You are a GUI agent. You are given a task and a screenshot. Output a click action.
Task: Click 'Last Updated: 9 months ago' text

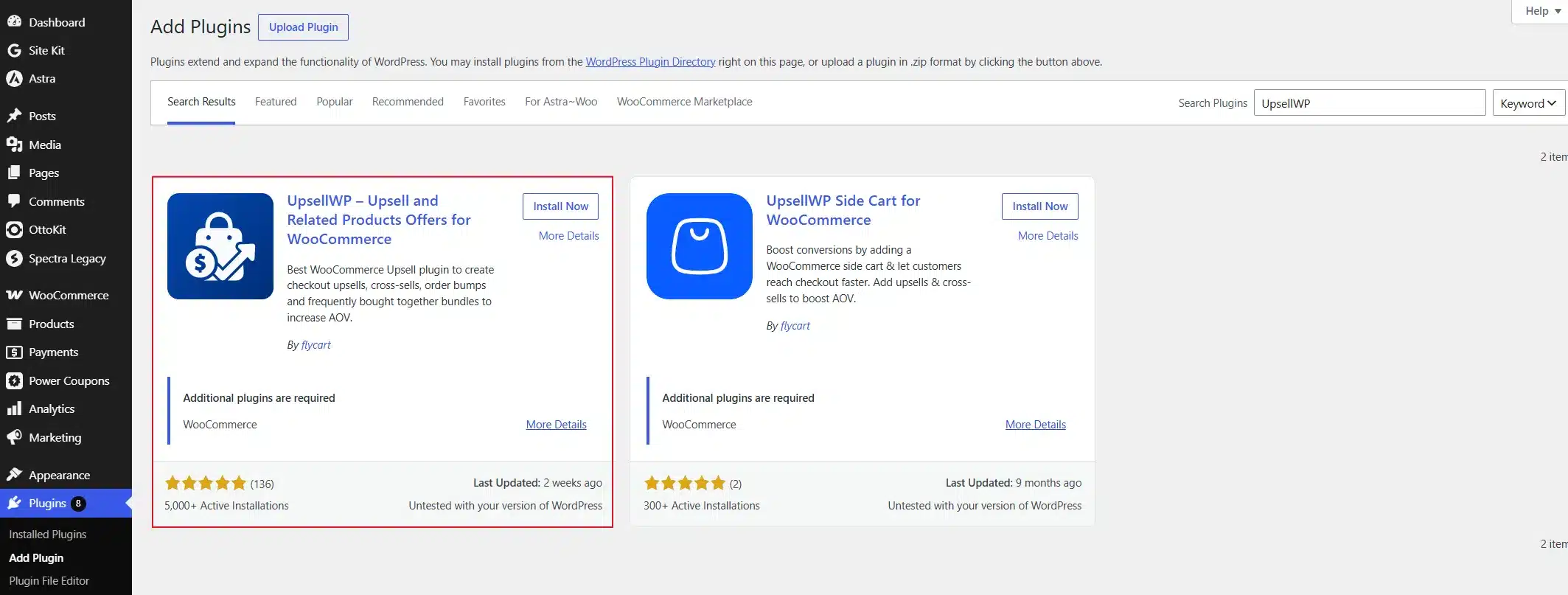(1014, 483)
